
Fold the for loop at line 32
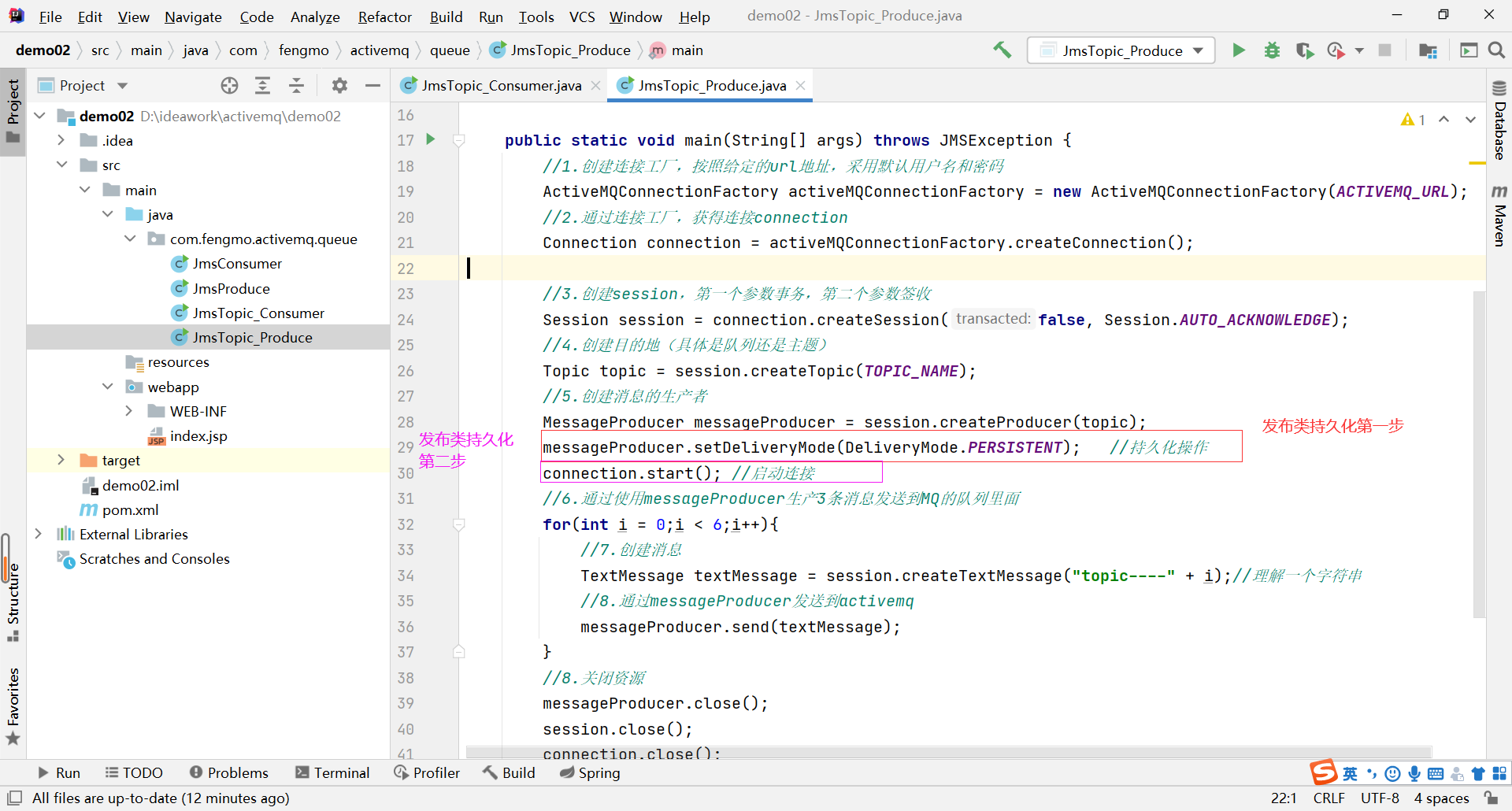459,524
